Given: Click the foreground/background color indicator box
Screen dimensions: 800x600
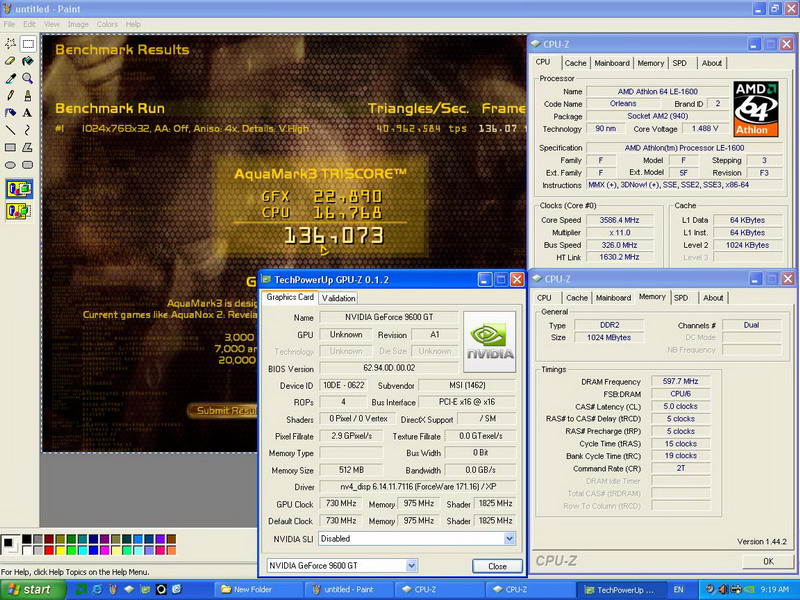Looking at the screenshot, I should click(10, 544).
